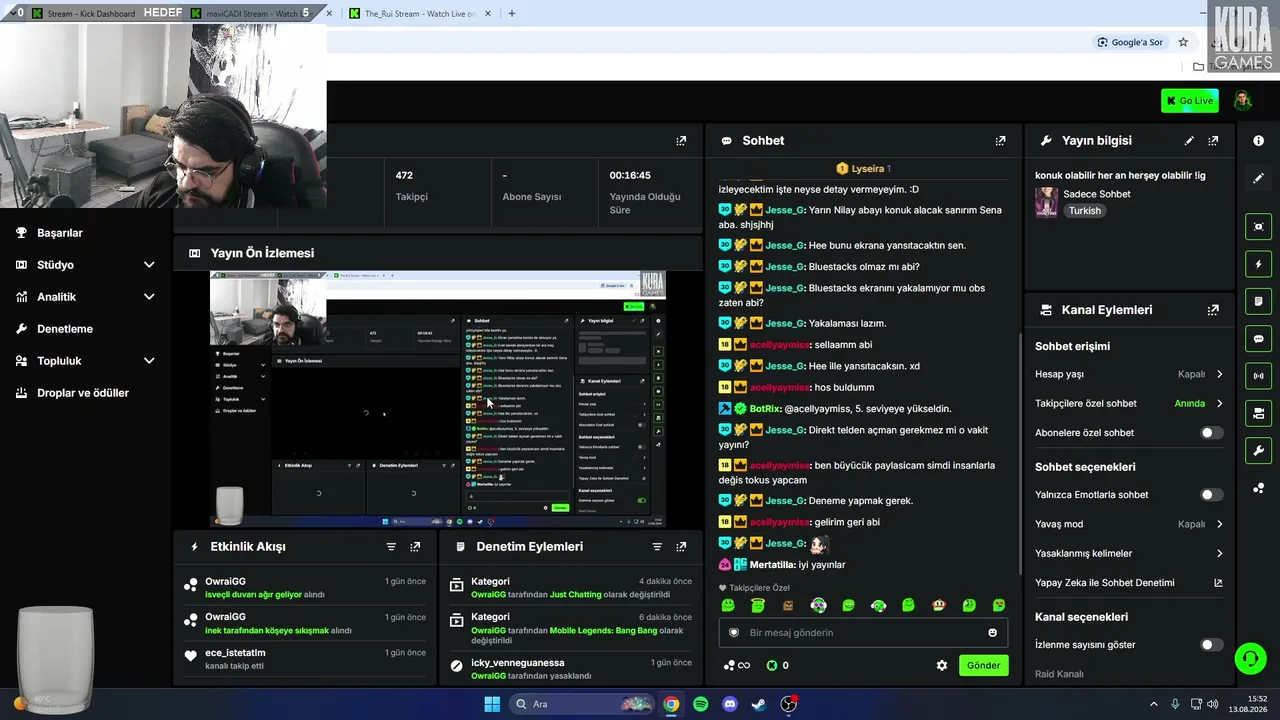The width and height of the screenshot is (1280, 720).
Task: Bookmark the page with the star icon
Action: click(x=1183, y=42)
